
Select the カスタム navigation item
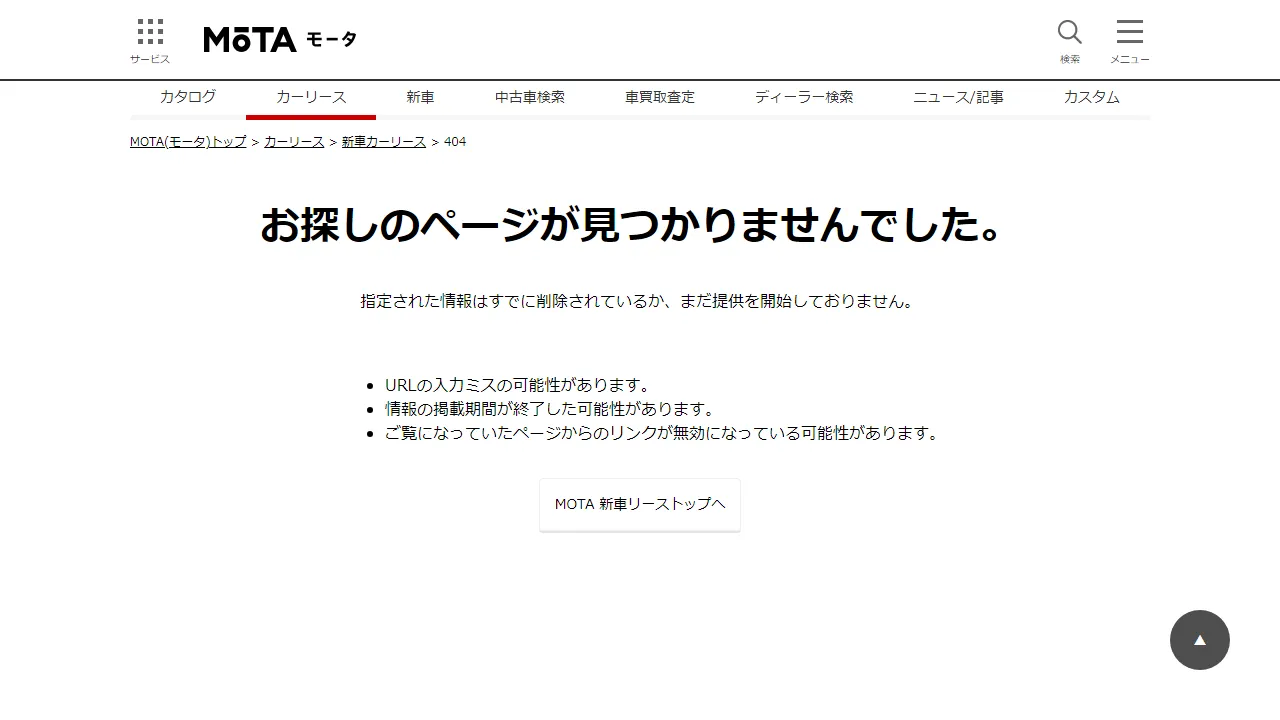click(x=1091, y=97)
